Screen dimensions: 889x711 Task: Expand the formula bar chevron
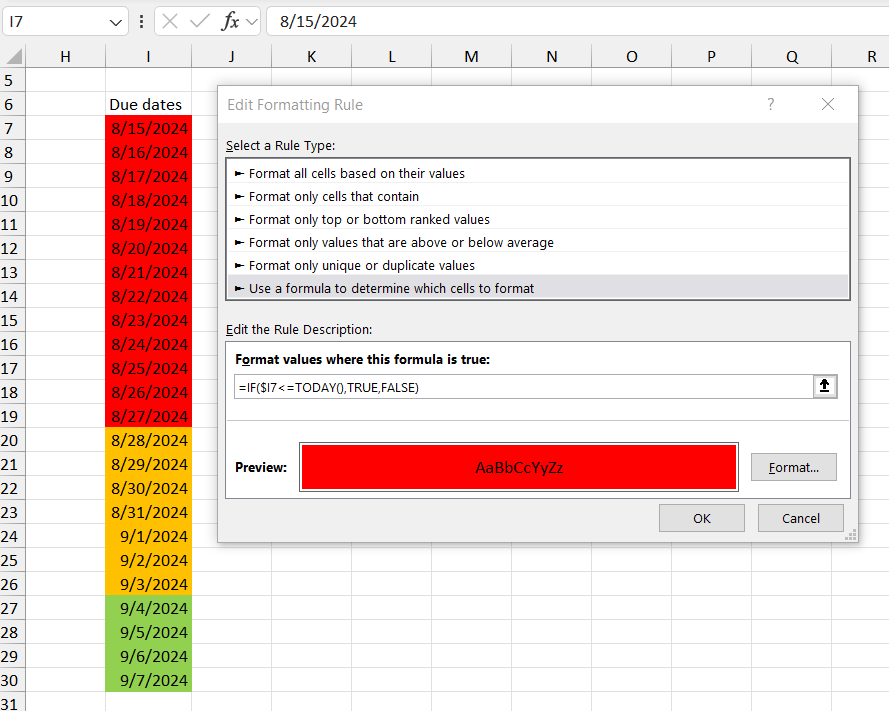252,22
